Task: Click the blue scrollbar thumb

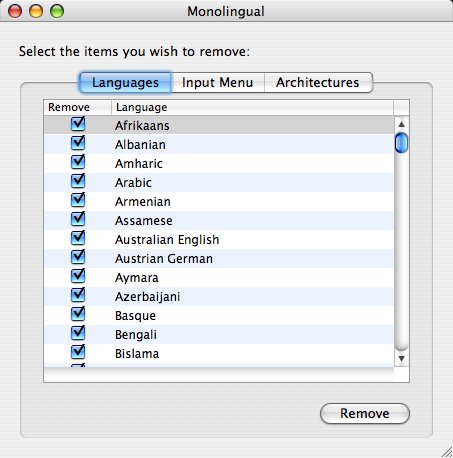Action: [x=401, y=143]
